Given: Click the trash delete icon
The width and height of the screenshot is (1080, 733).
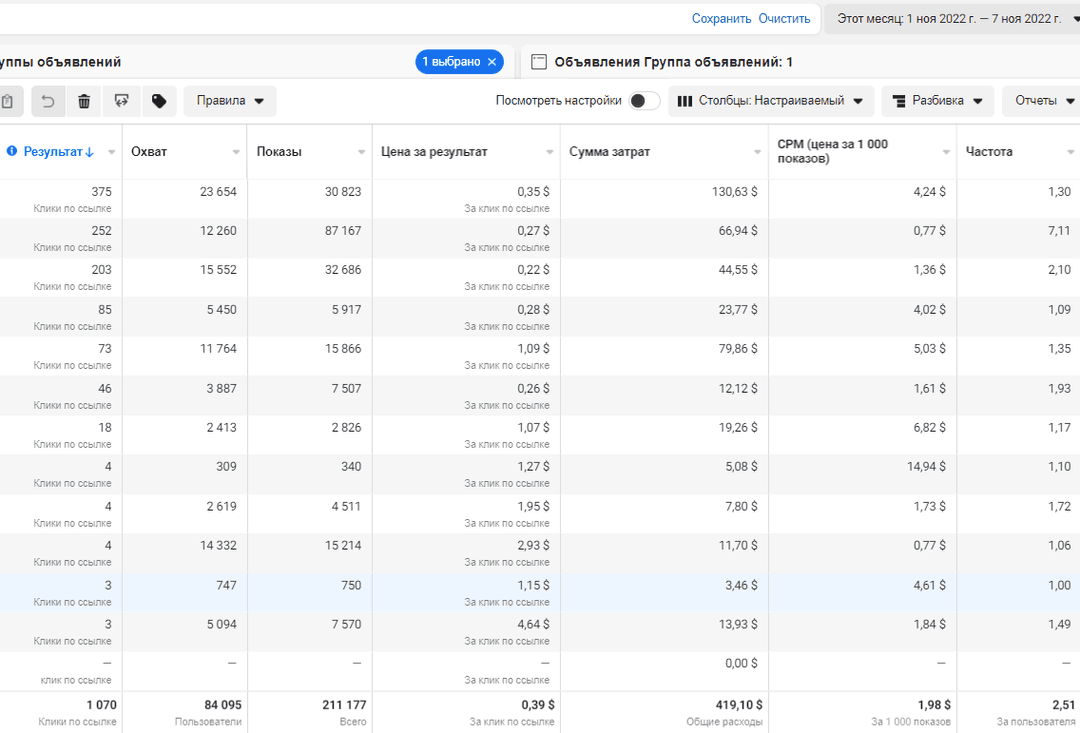Looking at the screenshot, I should pos(84,101).
